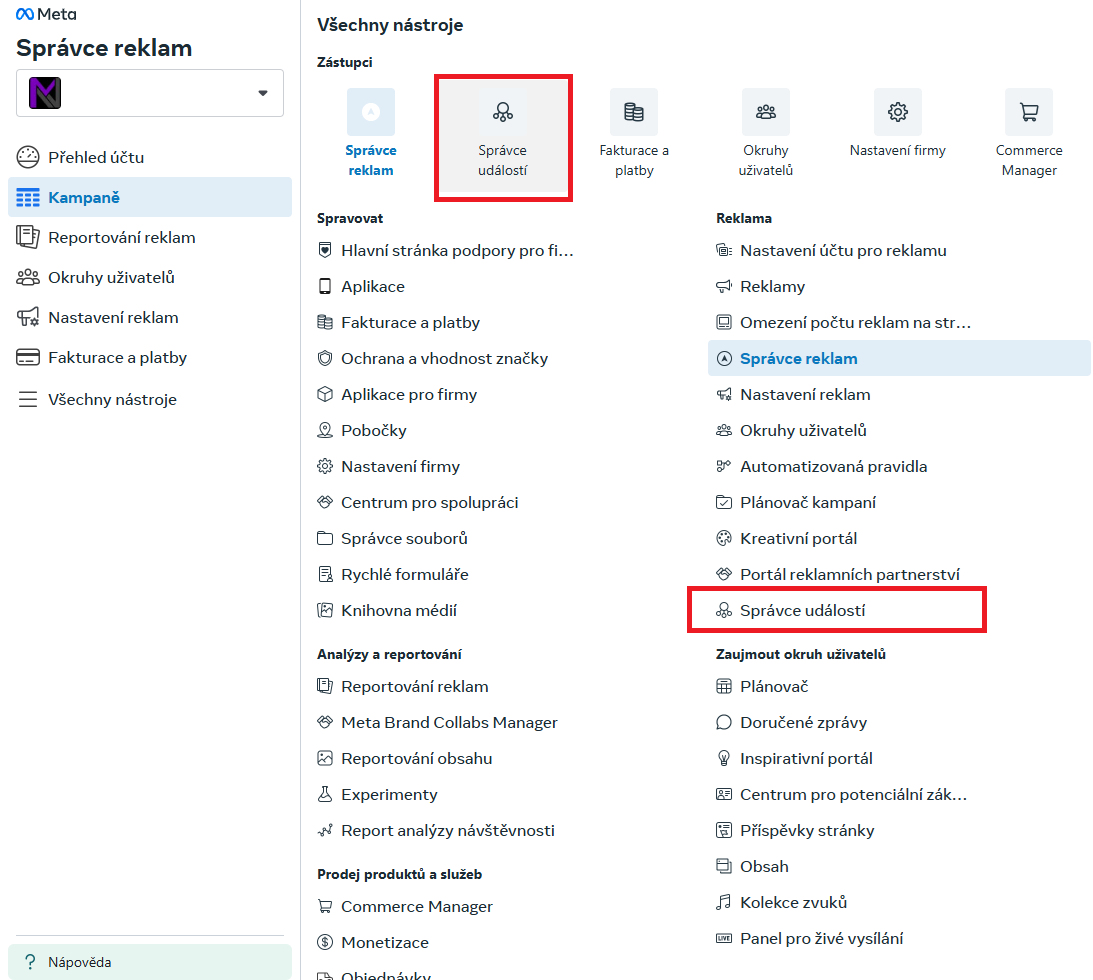Open the Správce událostí shortcut tile
1093x980 pixels.
[x=503, y=137]
